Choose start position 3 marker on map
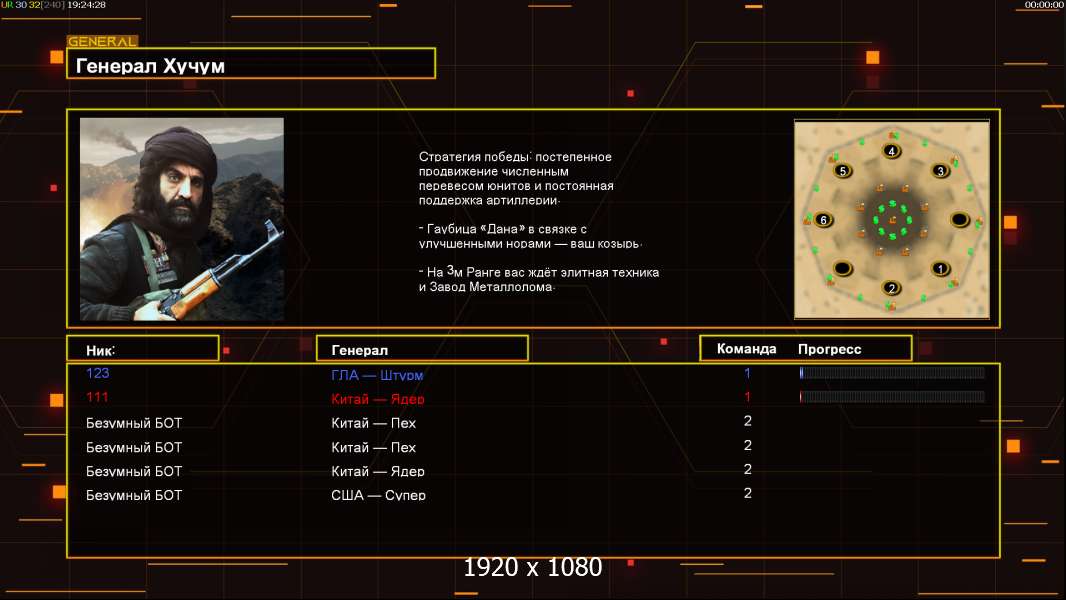Viewport: 1066px width, 600px height. pos(940,171)
